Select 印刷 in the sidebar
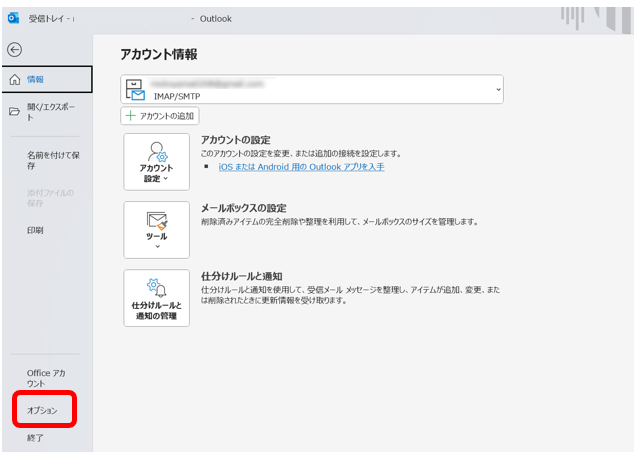 click(x=47, y=230)
